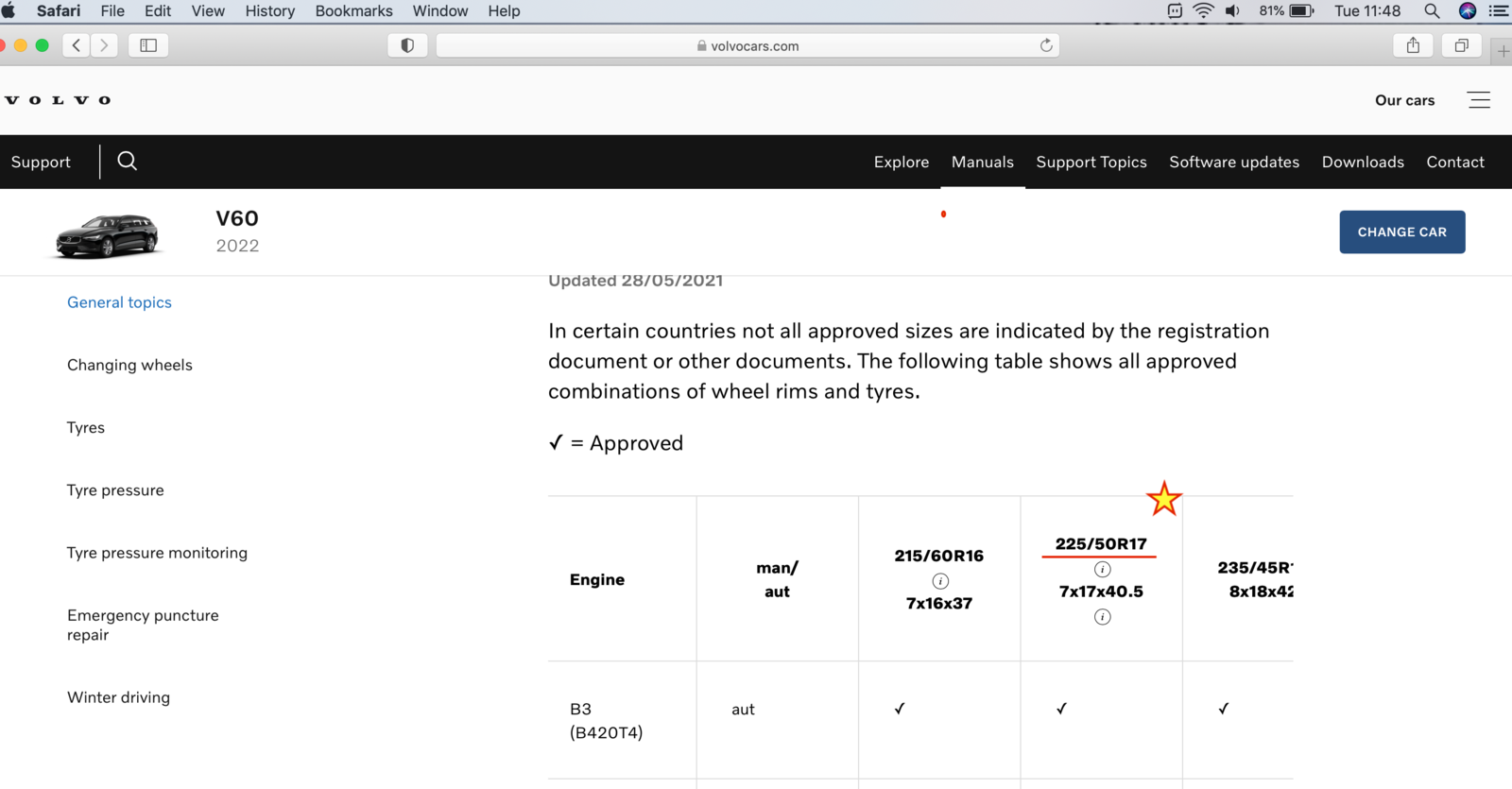Open Notification Center list icon
Screen dimensions: 1512x789
(1499, 11)
